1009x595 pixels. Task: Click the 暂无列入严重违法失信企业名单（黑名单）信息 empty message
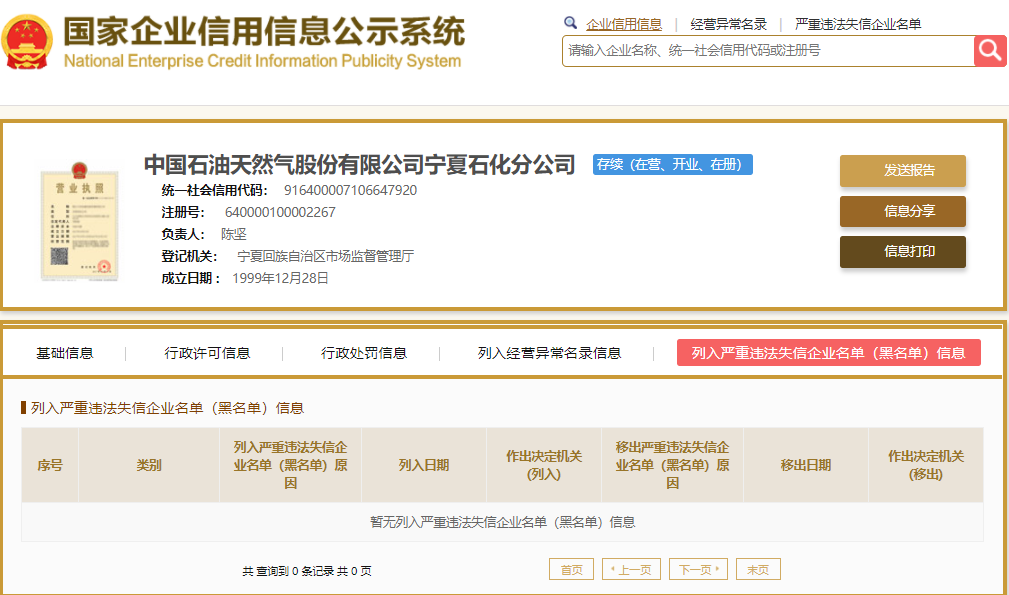click(x=503, y=522)
